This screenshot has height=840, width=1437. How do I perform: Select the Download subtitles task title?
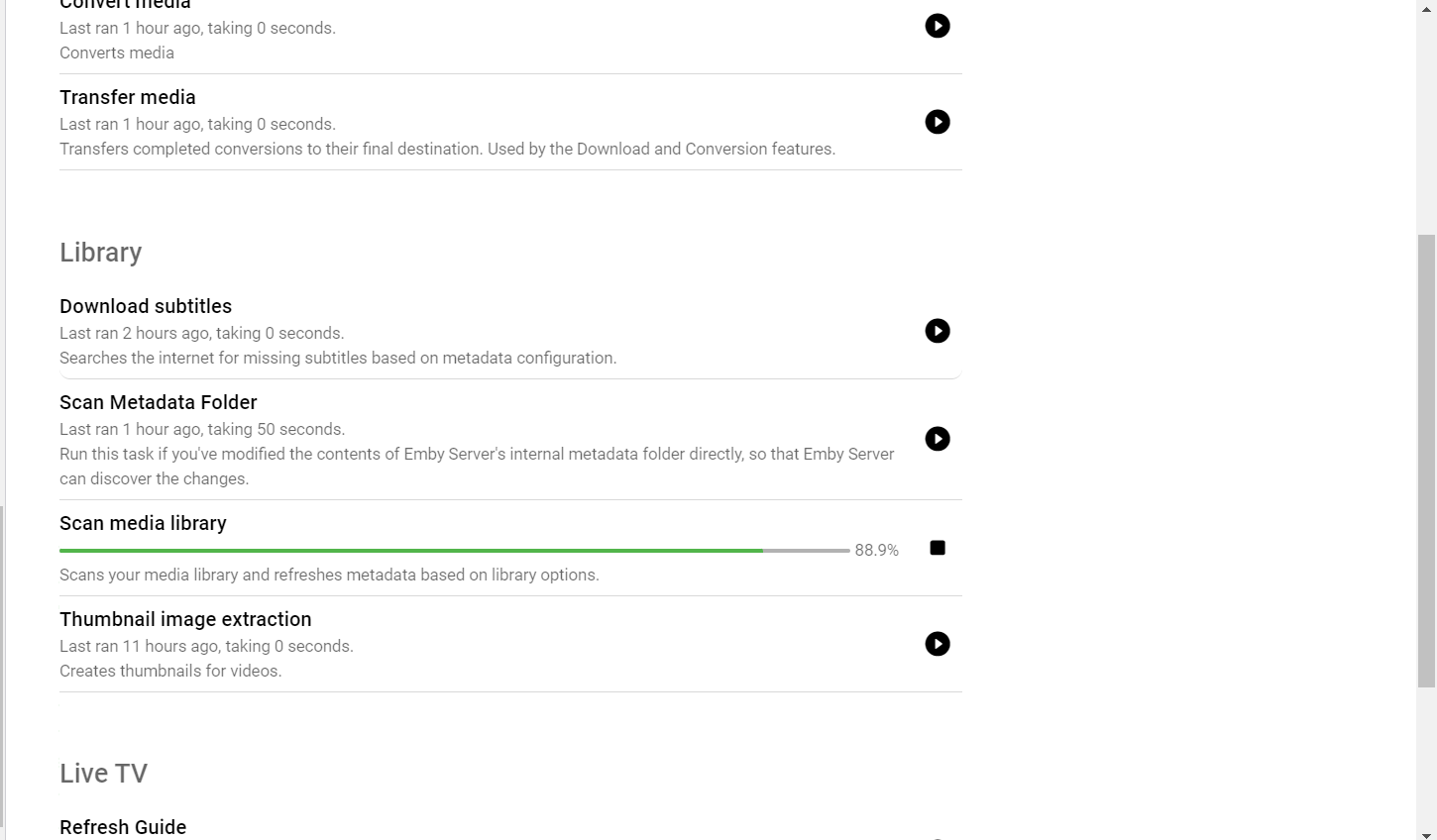[145, 306]
